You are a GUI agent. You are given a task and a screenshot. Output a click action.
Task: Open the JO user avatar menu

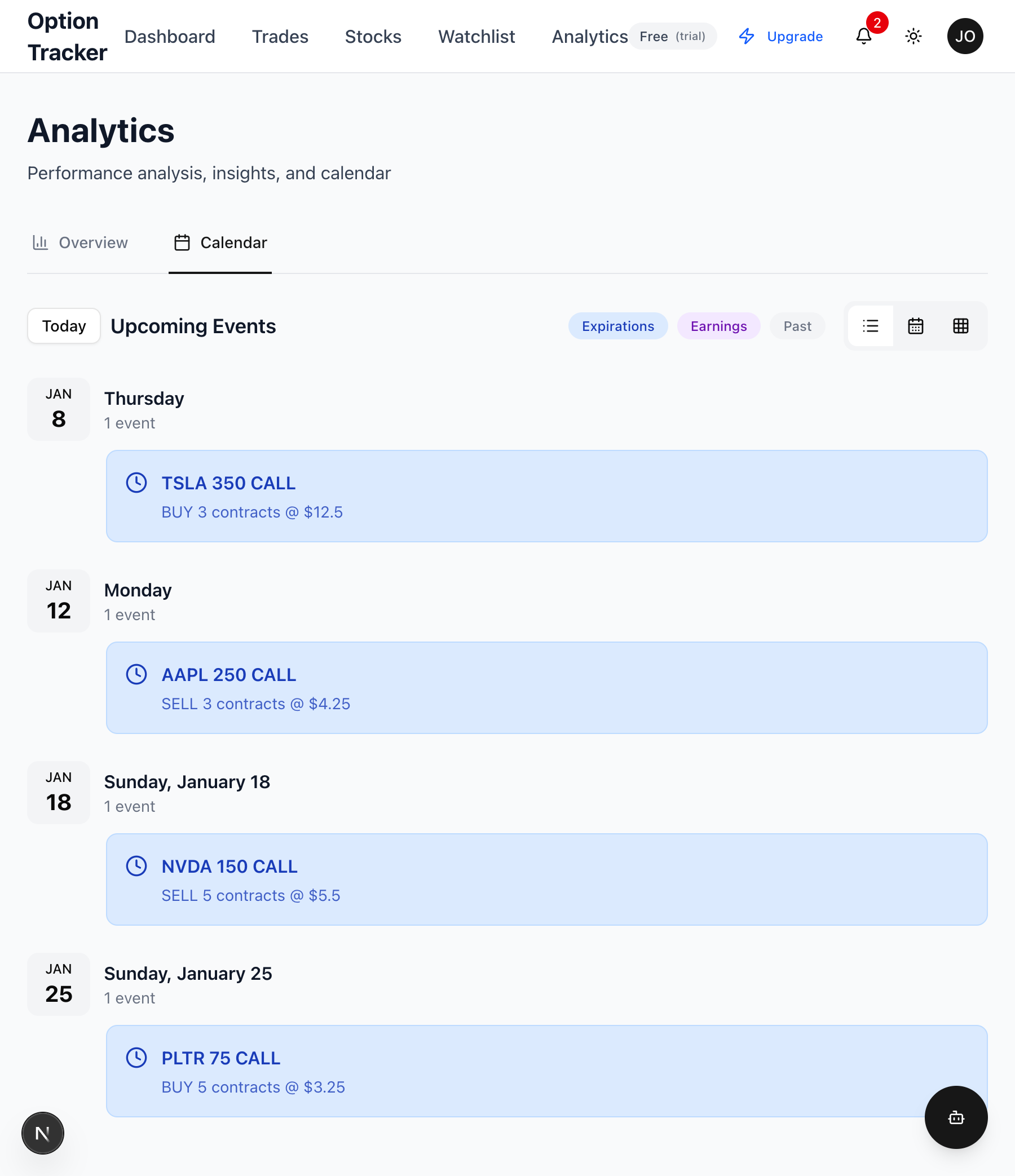[964, 36]
